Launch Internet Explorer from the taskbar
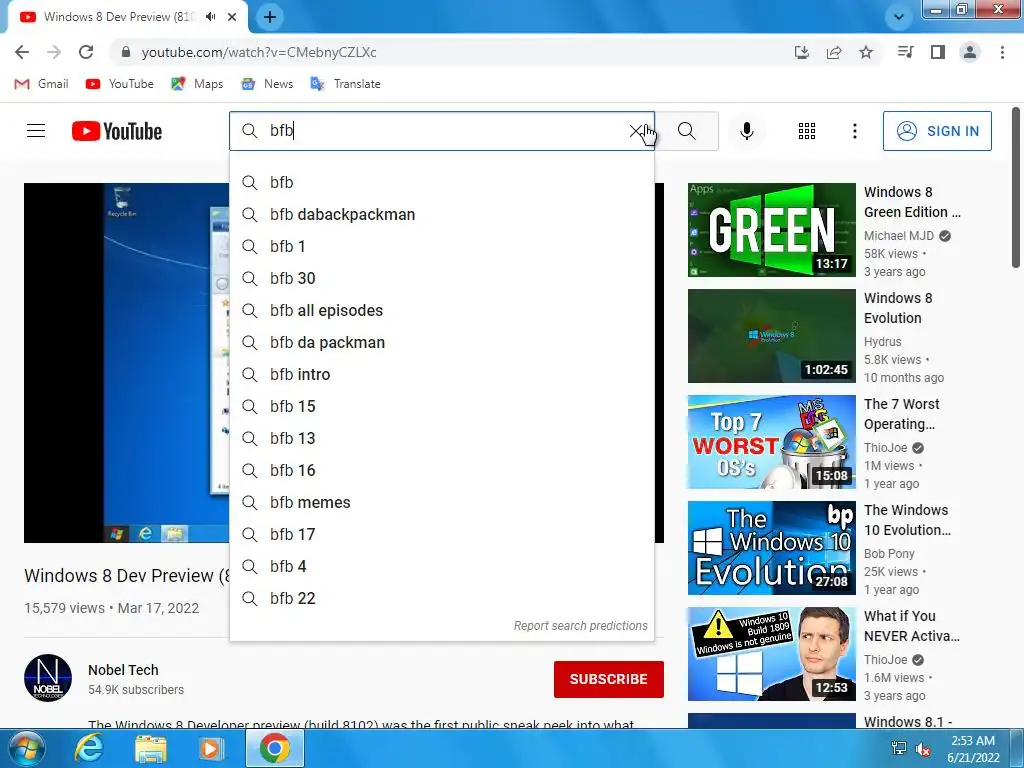The width and height of the screenshot is (1024, 768). tap(89, 748)
